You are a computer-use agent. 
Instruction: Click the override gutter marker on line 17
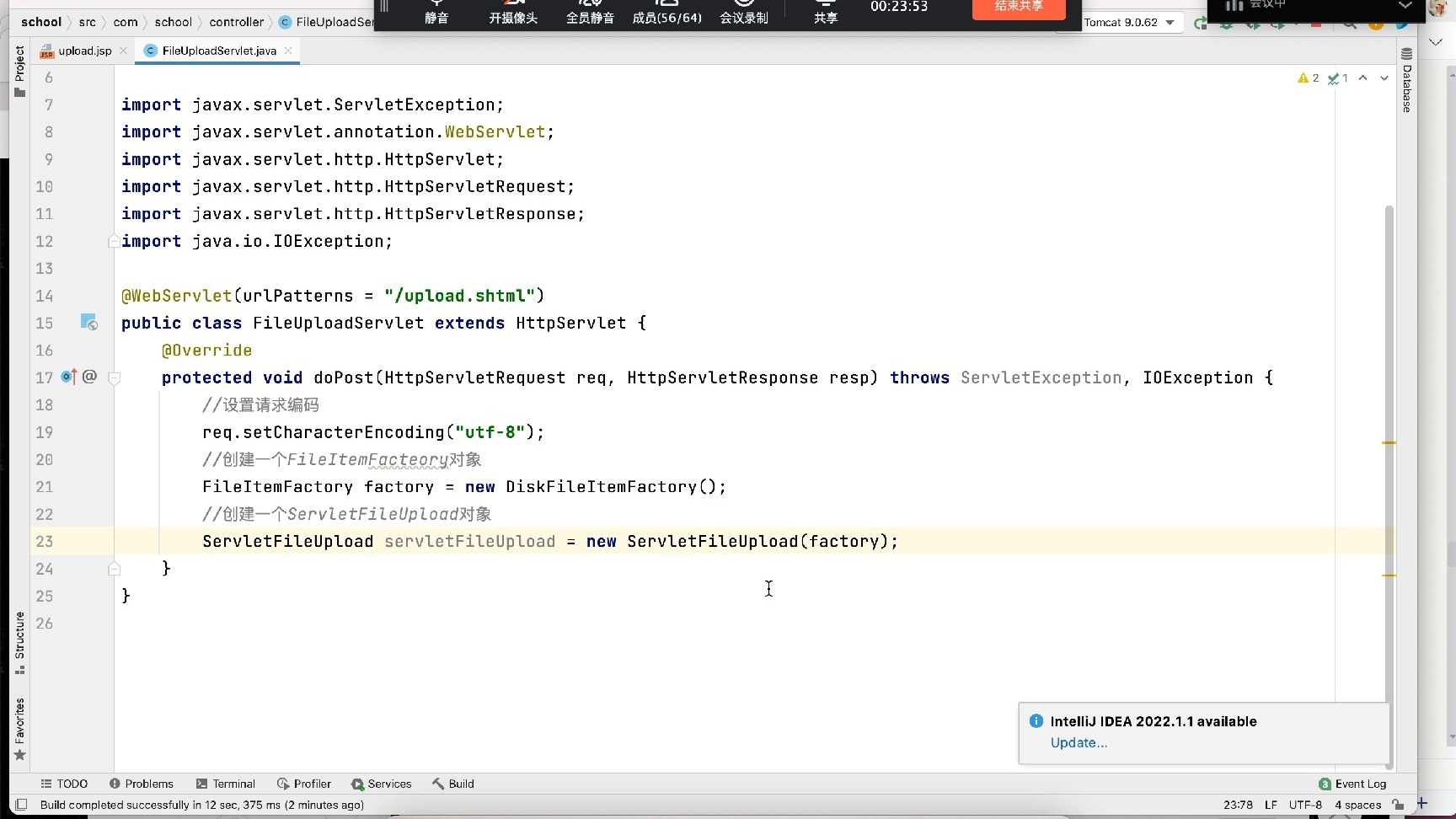point(69,377)
